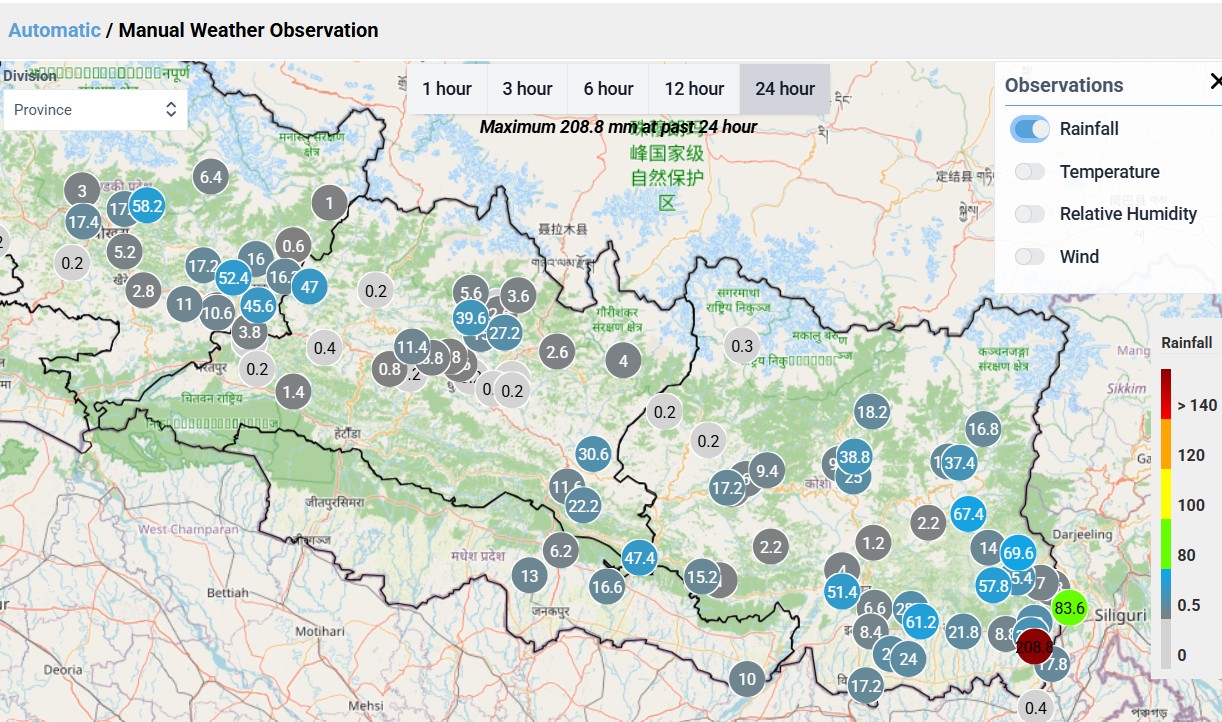Click the 67.4 rainfall station marker
The height and width of the screenshot is (722, 1222).
[x=968, y=514]
